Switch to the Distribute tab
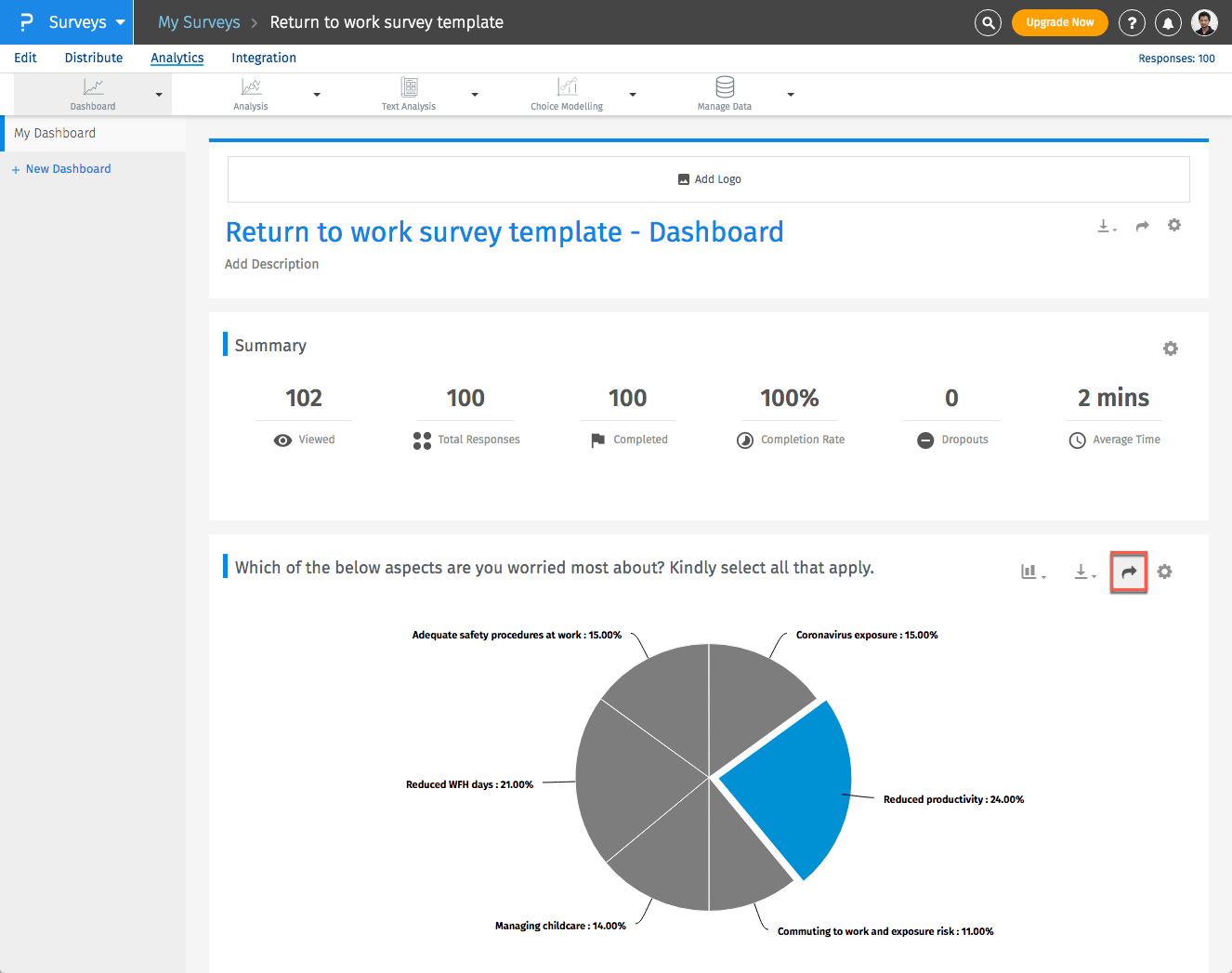Image resolution: width=1232 pixels, height=973 pixels. (93, 58)
